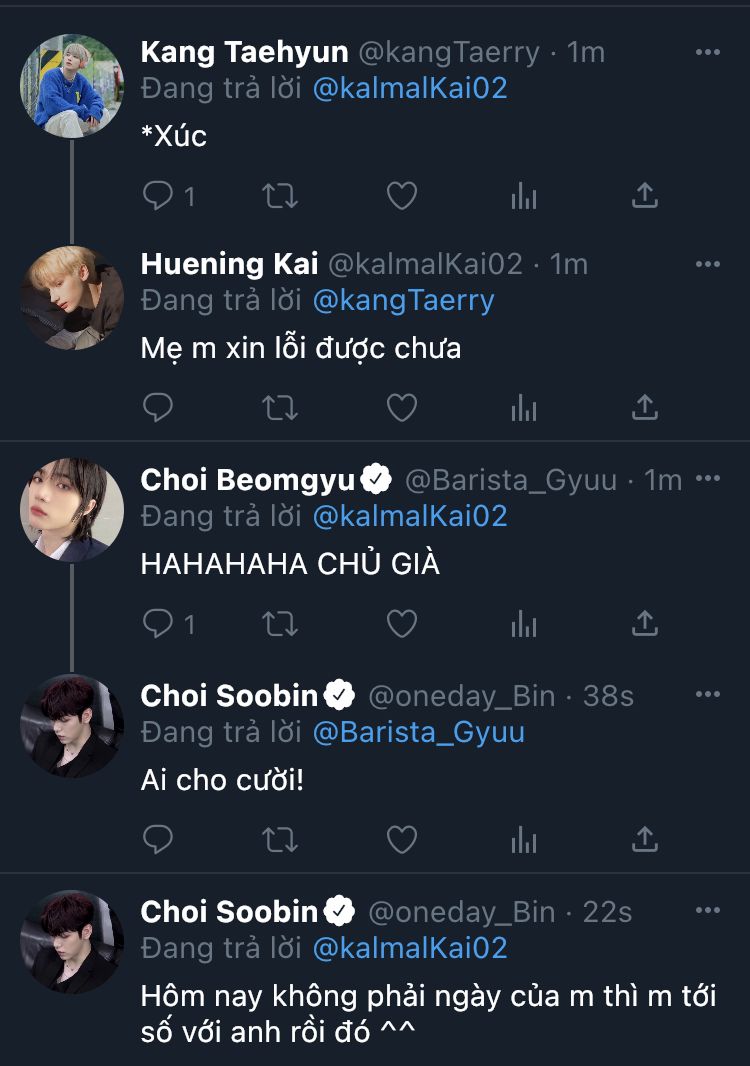The height and width of the screenshot is (1066, 750).
Task: Open Choi Beomgyu's display name profile
Action: [247, 480]
